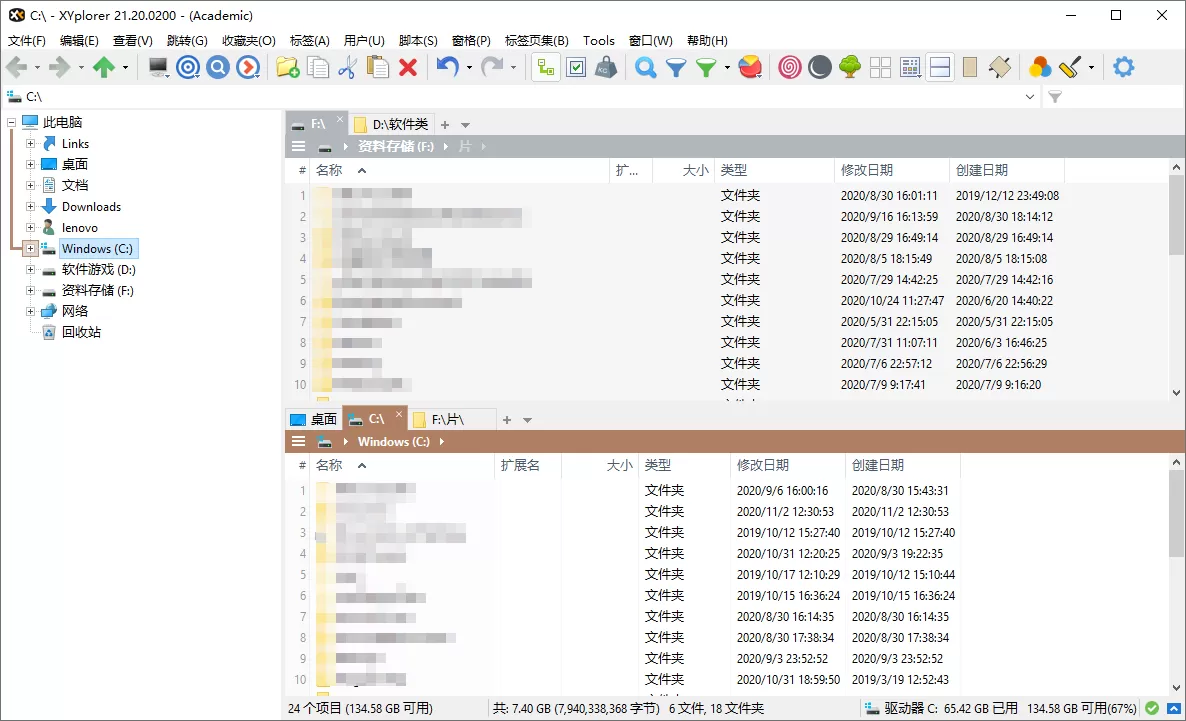Click the spiral Mini Tree icon
The height and width of the screenshot is (721, 1186).
pos(789,67)
